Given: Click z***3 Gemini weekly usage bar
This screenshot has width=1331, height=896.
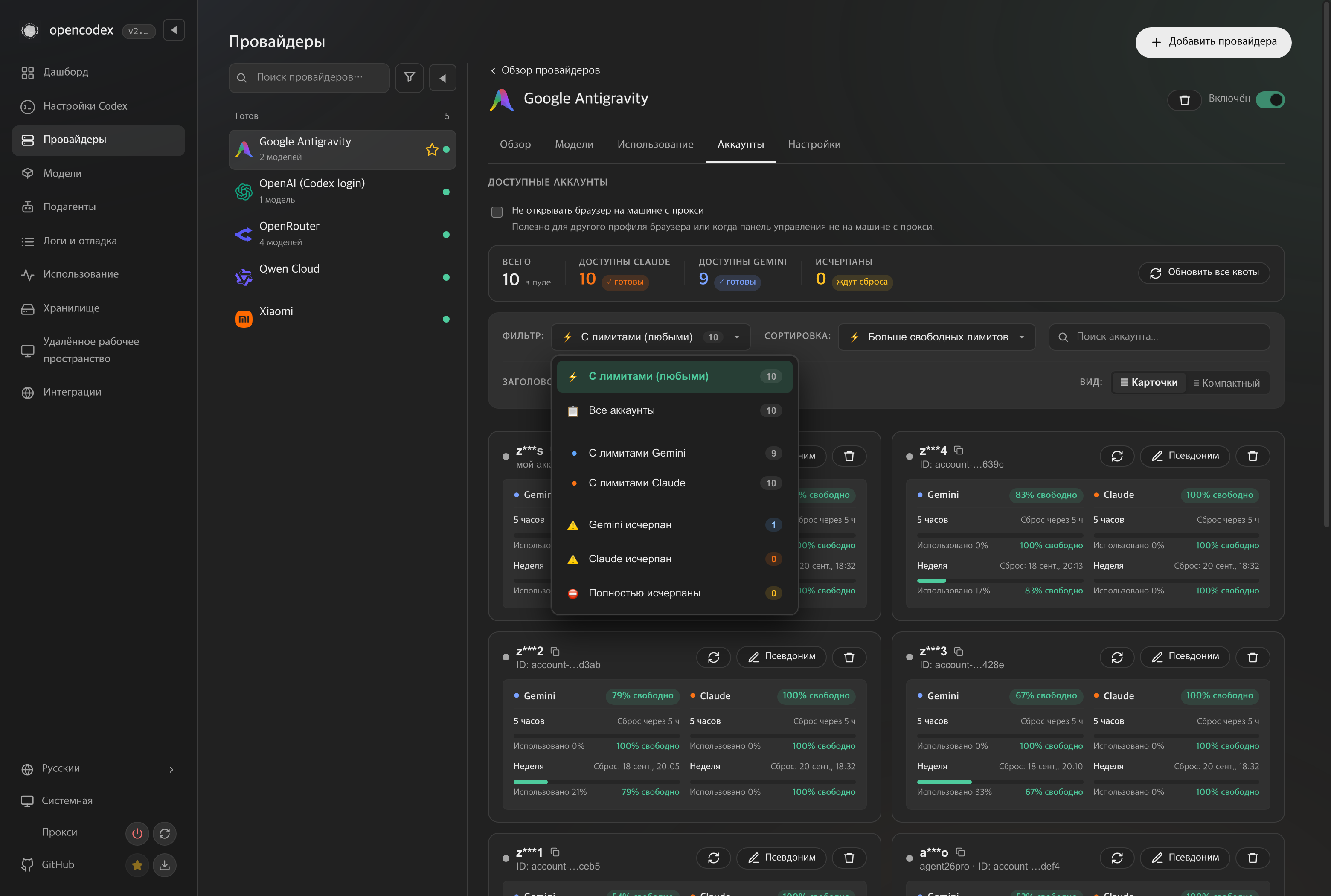Looking at the screenshot, I should point(1000,782).
